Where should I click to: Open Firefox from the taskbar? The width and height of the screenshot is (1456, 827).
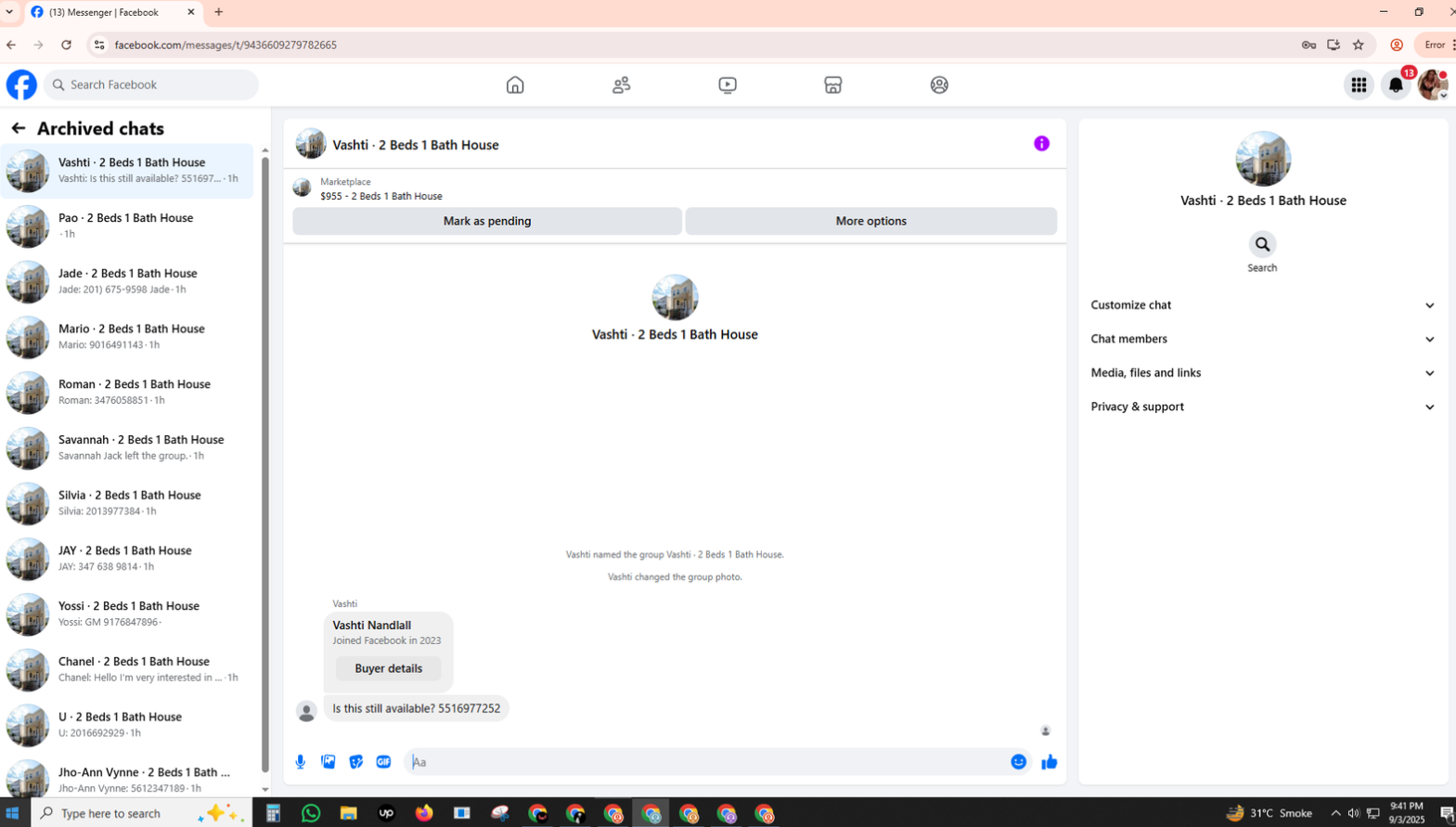click(424, 813)
